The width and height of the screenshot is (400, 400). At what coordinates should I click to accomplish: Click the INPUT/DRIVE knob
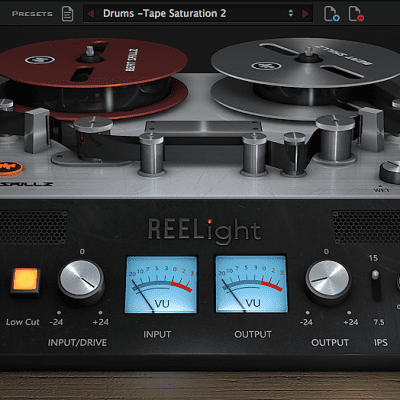coord(81,280)
